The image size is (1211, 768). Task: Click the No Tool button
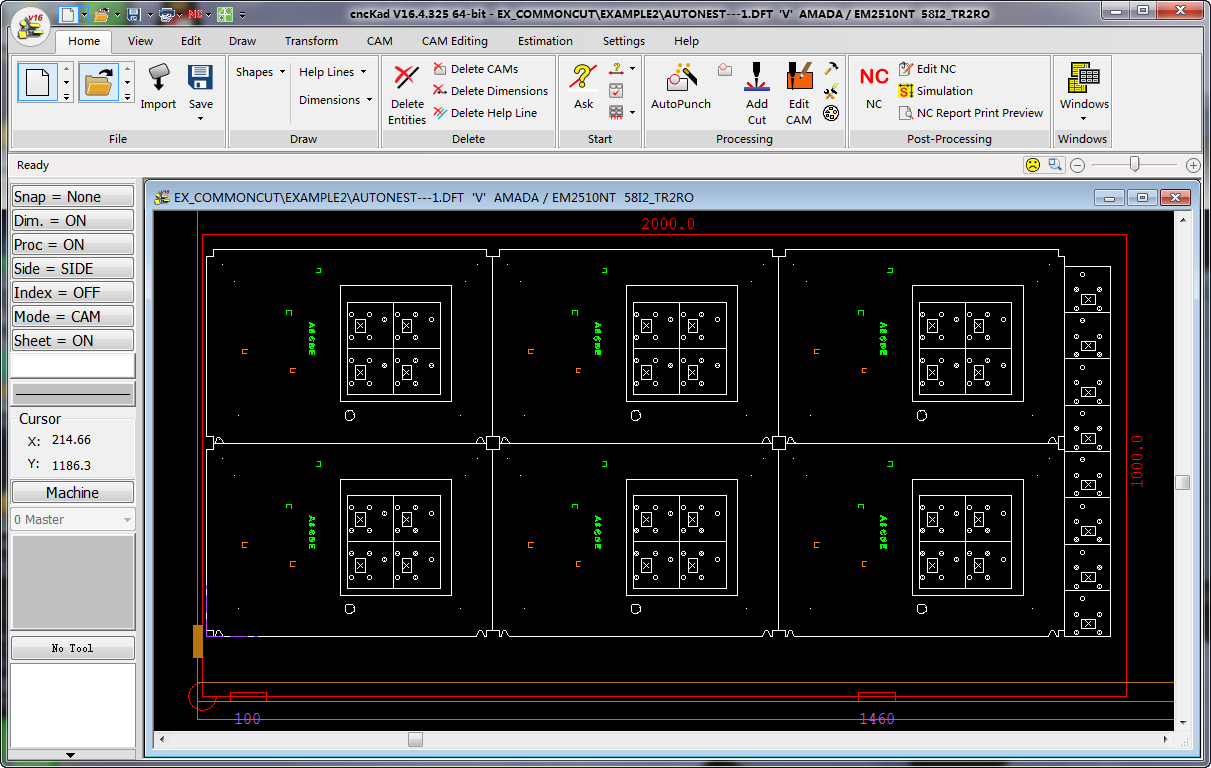click(x=72, y=648)
